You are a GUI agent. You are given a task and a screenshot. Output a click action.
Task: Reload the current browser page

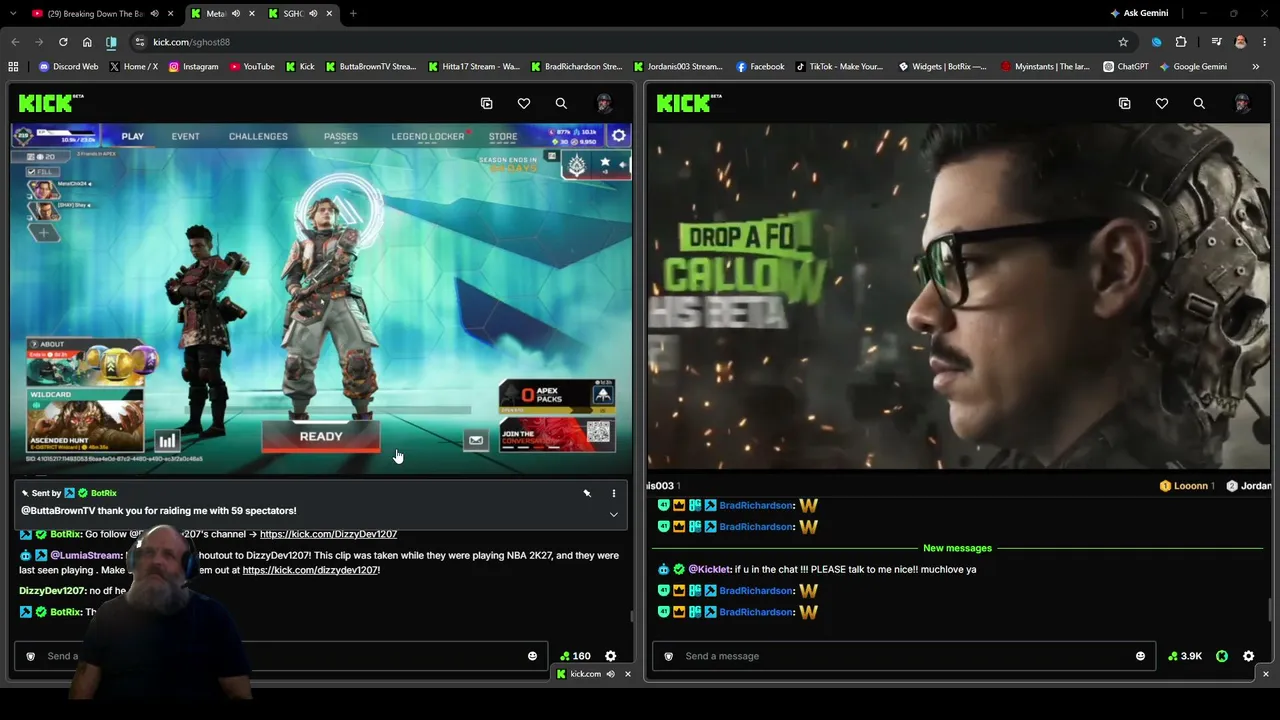click(x=63, y=42)
